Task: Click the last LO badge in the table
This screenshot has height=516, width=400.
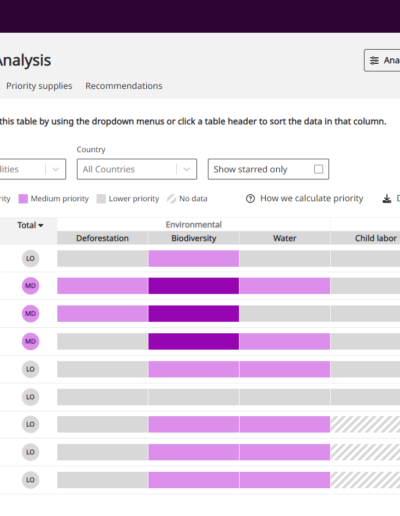Action: tap(30, 480)
